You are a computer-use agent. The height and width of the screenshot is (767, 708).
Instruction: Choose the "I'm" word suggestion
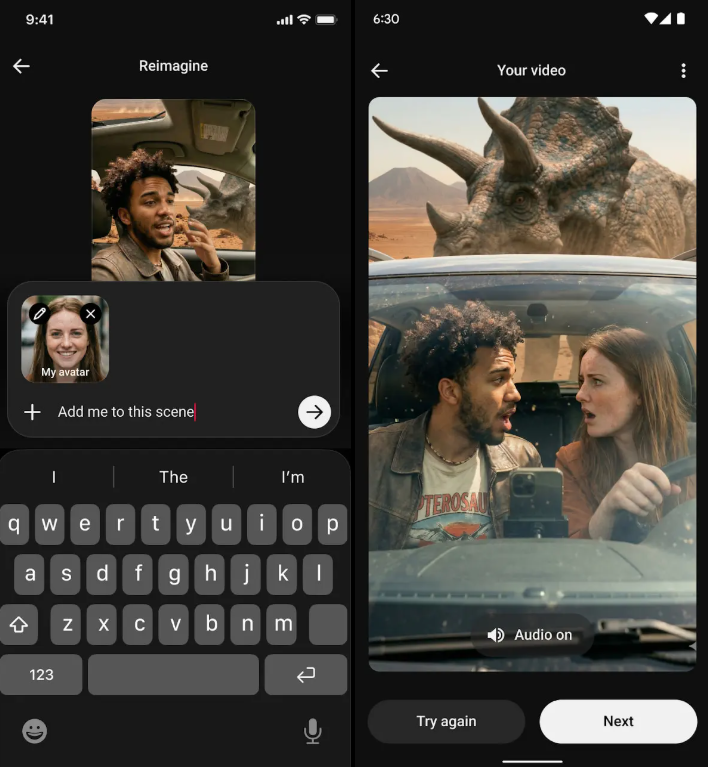[292, 477]
